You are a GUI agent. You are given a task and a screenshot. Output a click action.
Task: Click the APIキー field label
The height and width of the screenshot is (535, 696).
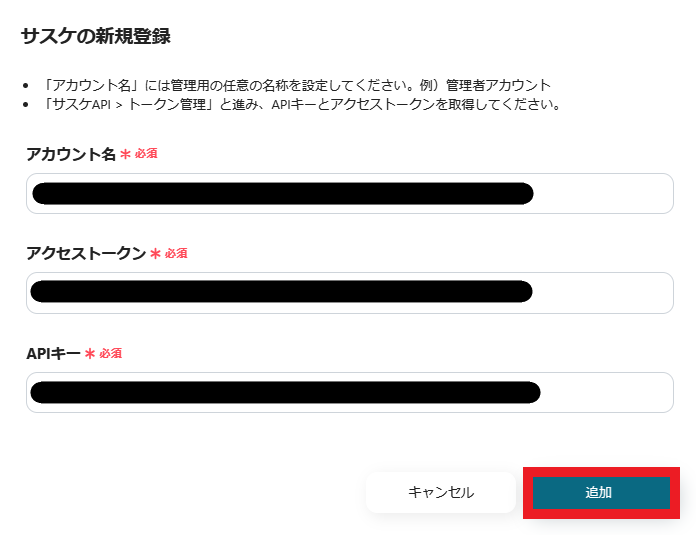click(54, 353)
